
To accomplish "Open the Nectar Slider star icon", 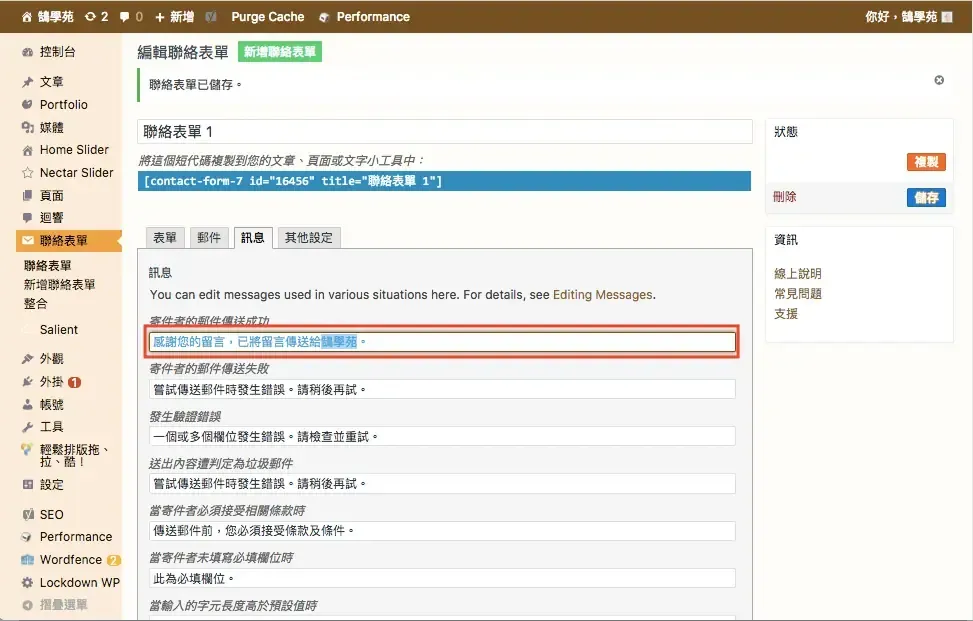I will [27, 172].
